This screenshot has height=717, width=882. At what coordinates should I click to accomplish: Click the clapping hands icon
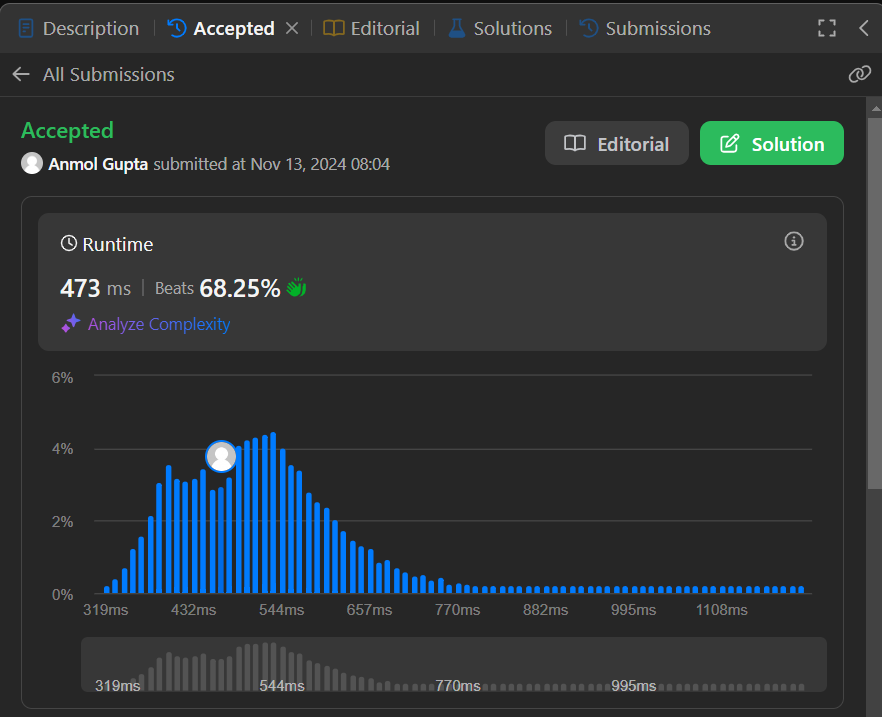(x=296, y=288)
